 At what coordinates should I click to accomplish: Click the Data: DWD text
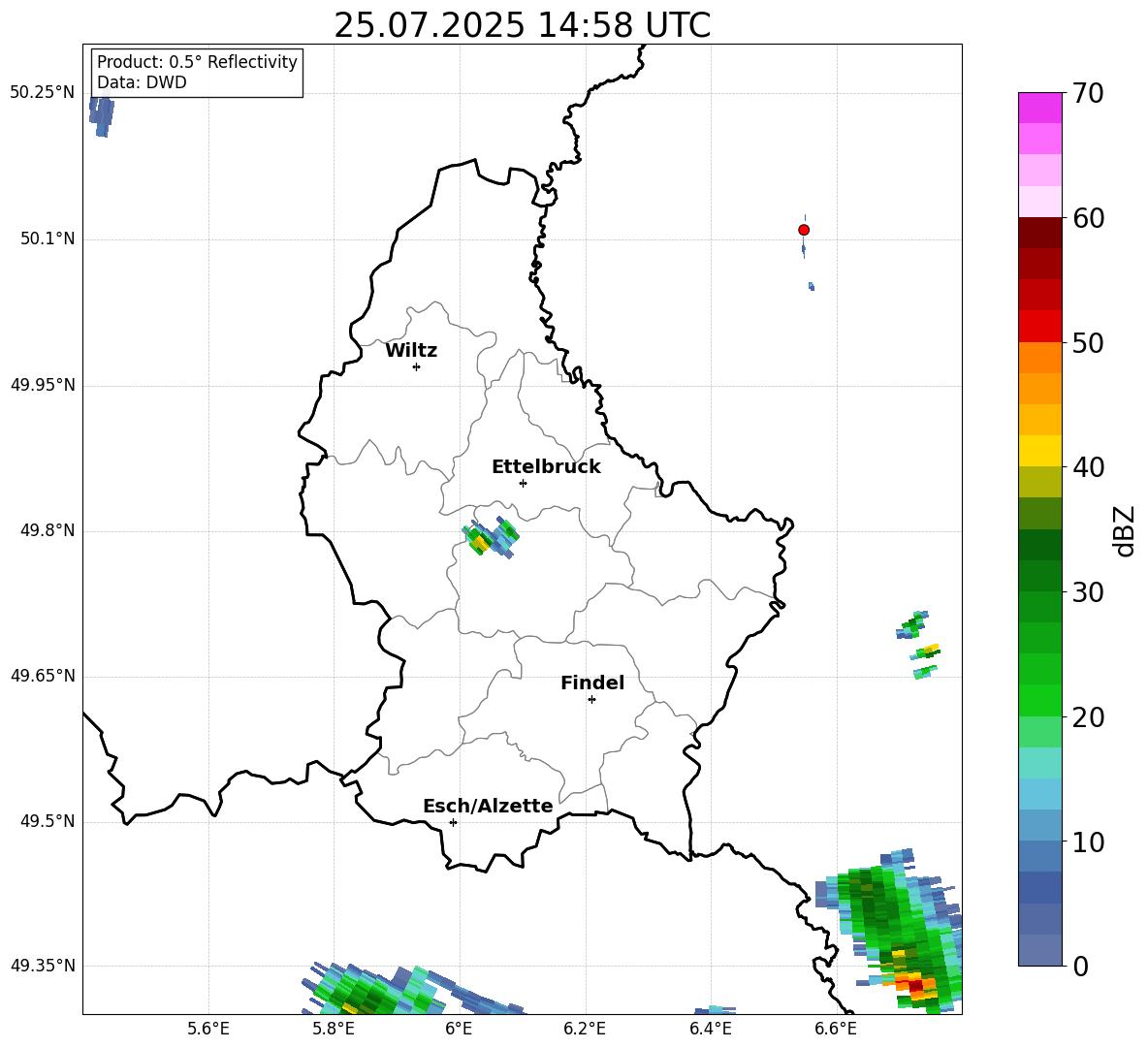(142, 82)
